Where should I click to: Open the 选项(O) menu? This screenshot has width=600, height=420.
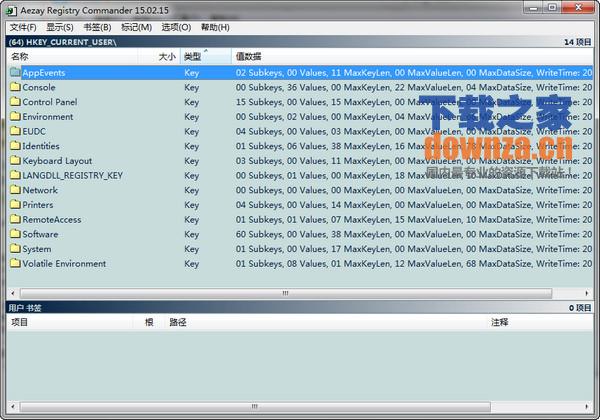(x=176, y=27)
